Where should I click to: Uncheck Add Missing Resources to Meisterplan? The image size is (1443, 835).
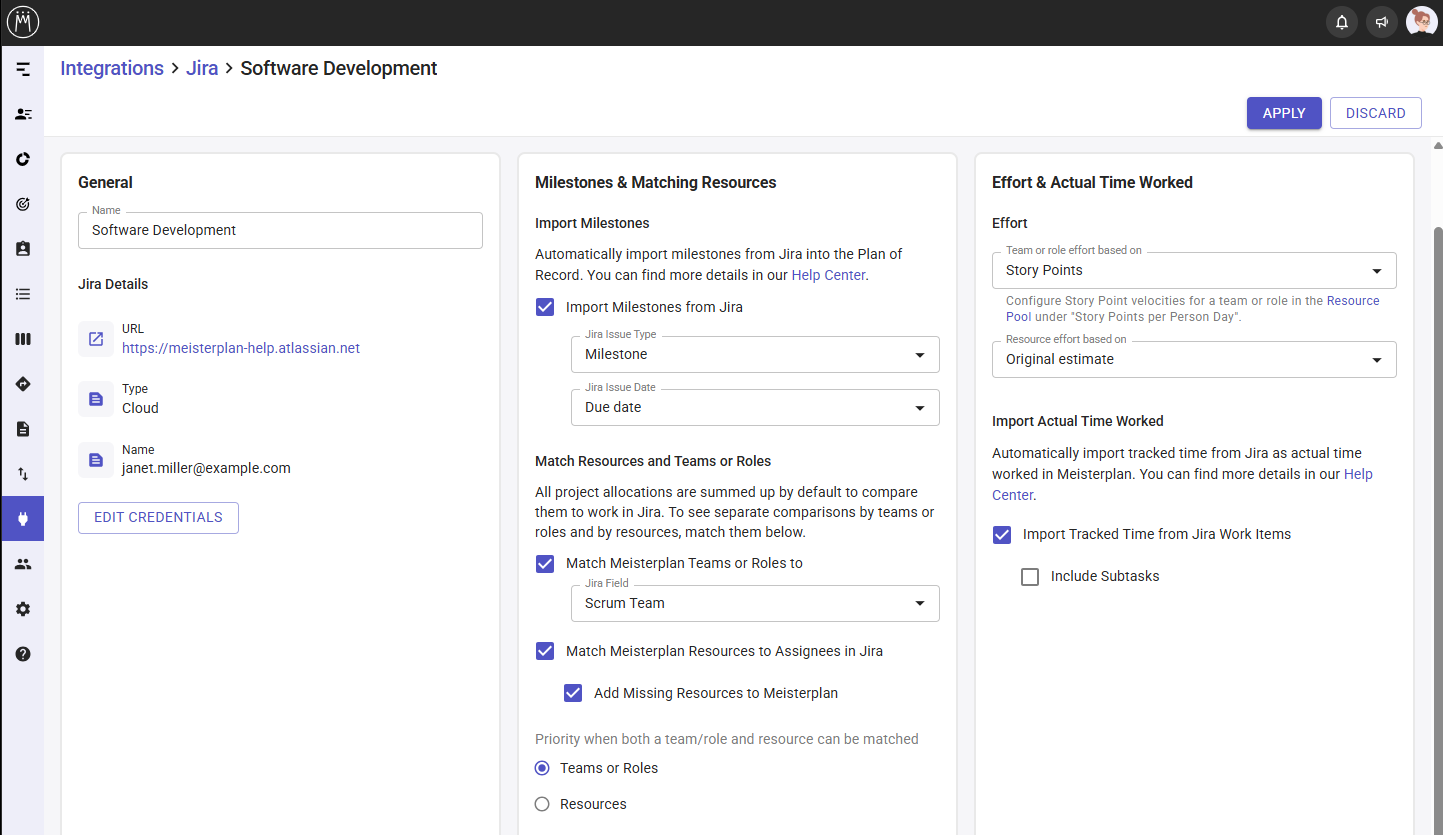[x=573, y=693]
